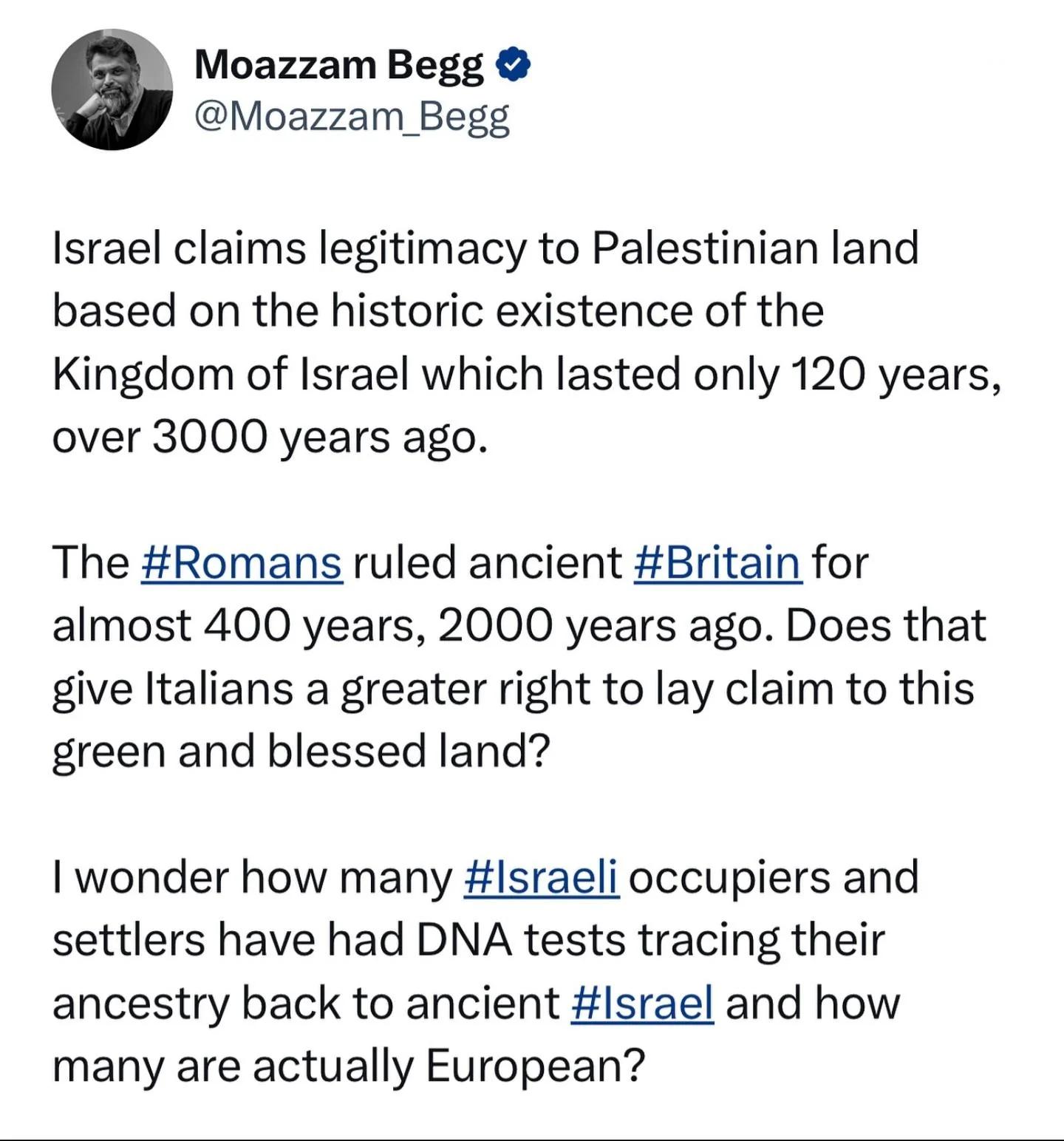
Task: Click the phrase 'Kingdom of Israel'
Action: click(x=231, y=375)
